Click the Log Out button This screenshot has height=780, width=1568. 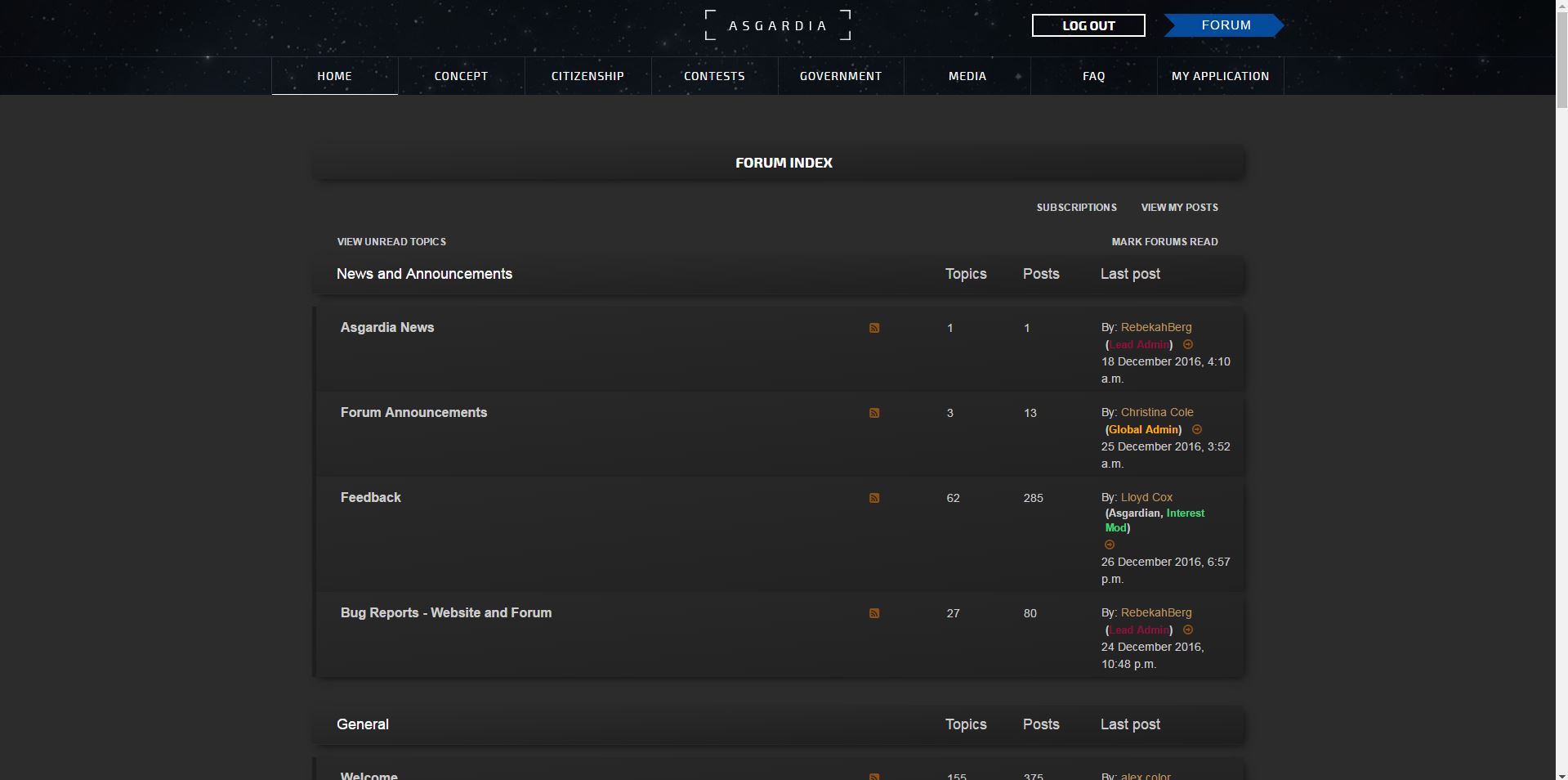pyautogui.click(x=1088, y=25)
